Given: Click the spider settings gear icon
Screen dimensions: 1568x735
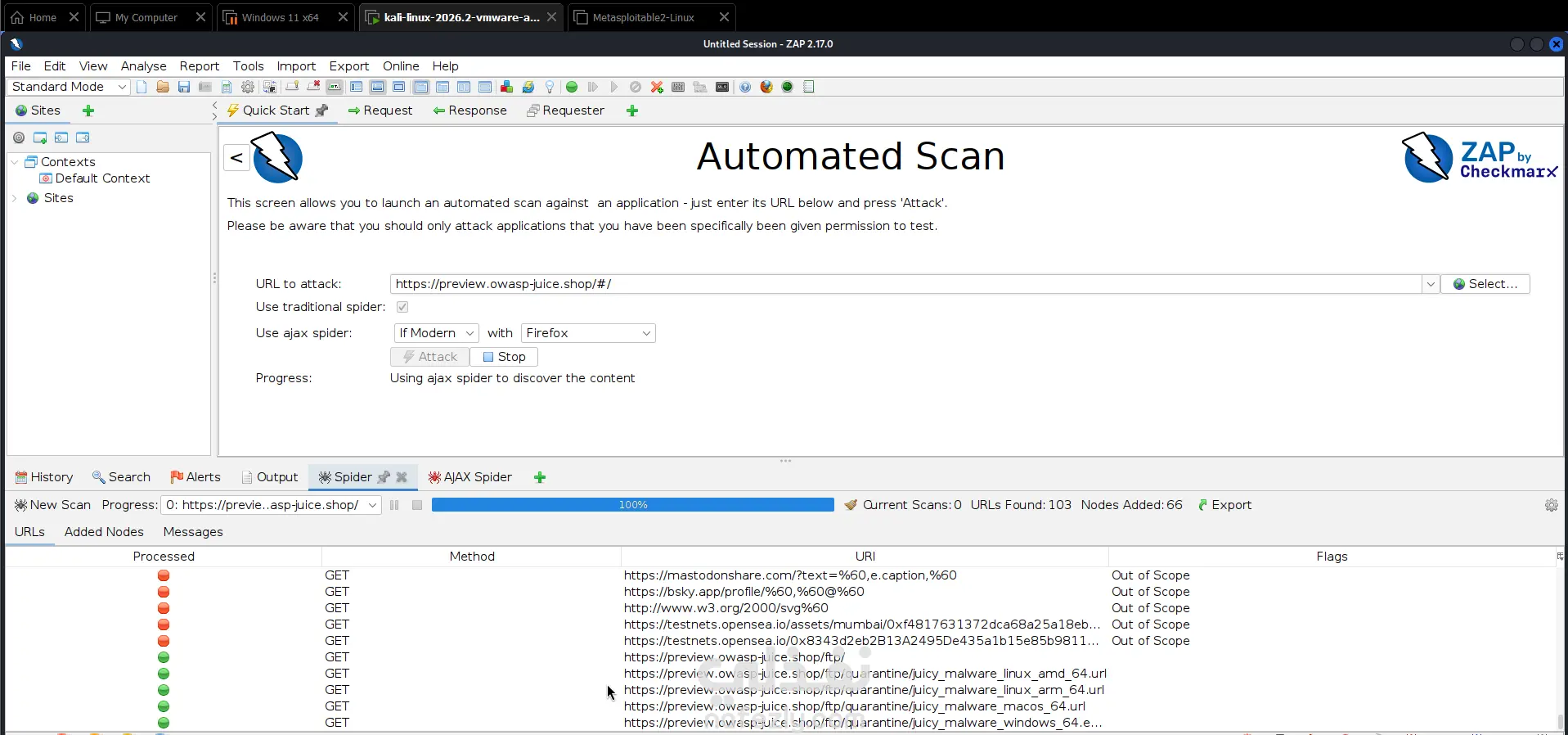Looking at the screenshot, I should point(1551,505).
